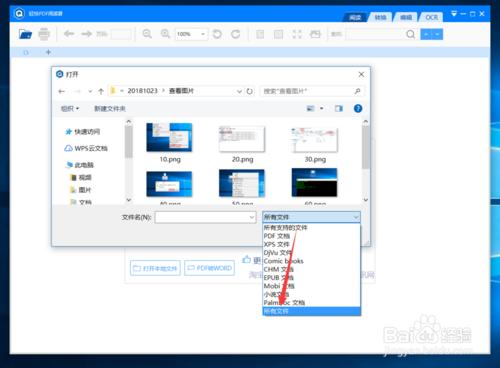Click PDF转WORD button on start page
The image size is (500, 368).
[209, 268]
